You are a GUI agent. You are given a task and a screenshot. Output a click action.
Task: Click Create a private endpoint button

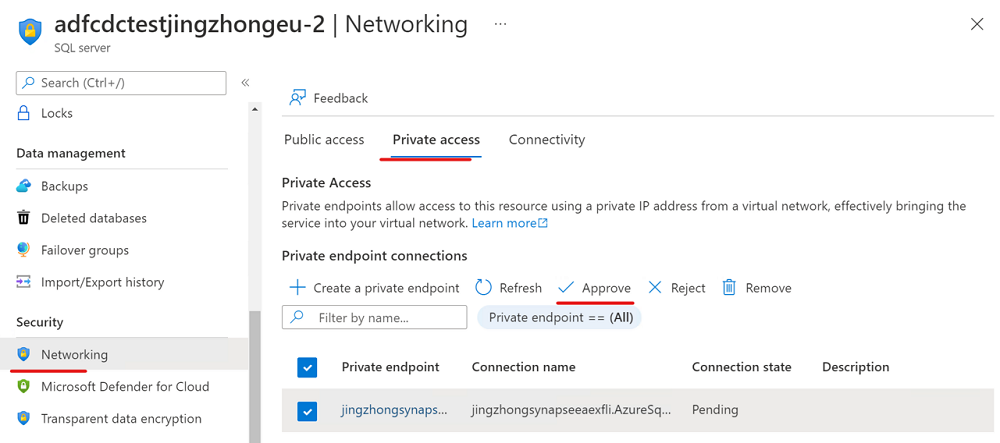pos(374,287)
